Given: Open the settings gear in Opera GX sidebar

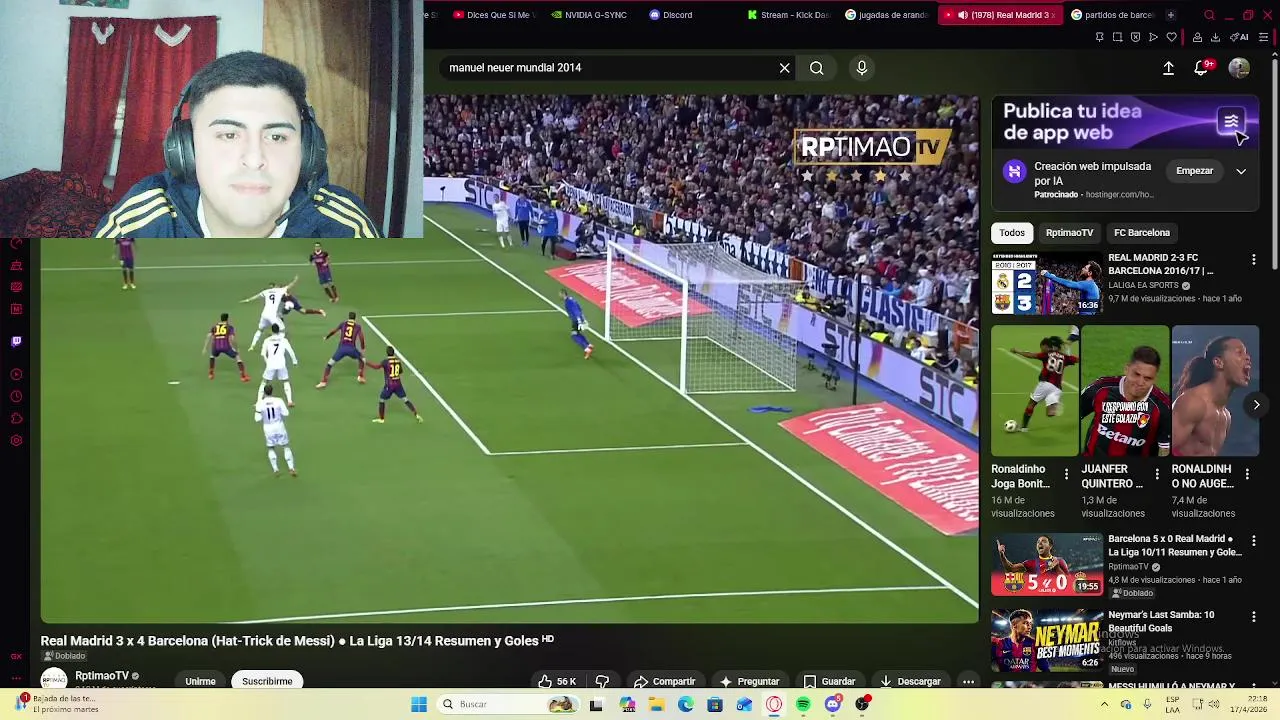Looking at the screenshot, I should click(x=16, y=441).
